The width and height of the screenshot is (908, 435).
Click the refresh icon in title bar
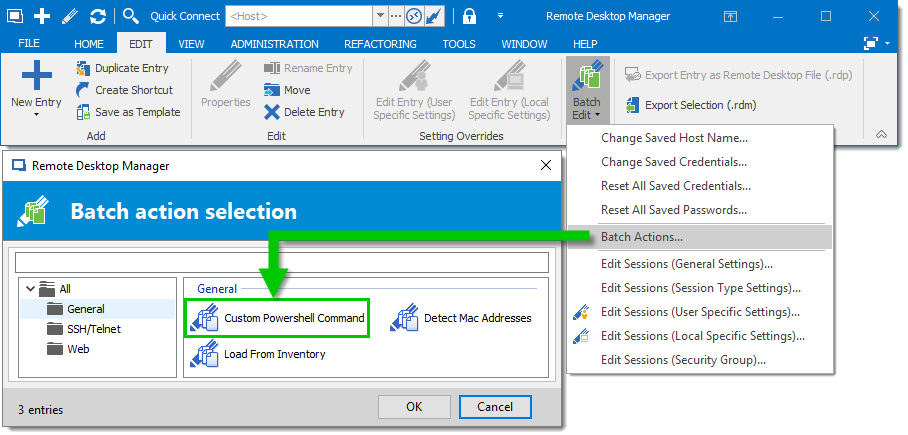point(97,16)
